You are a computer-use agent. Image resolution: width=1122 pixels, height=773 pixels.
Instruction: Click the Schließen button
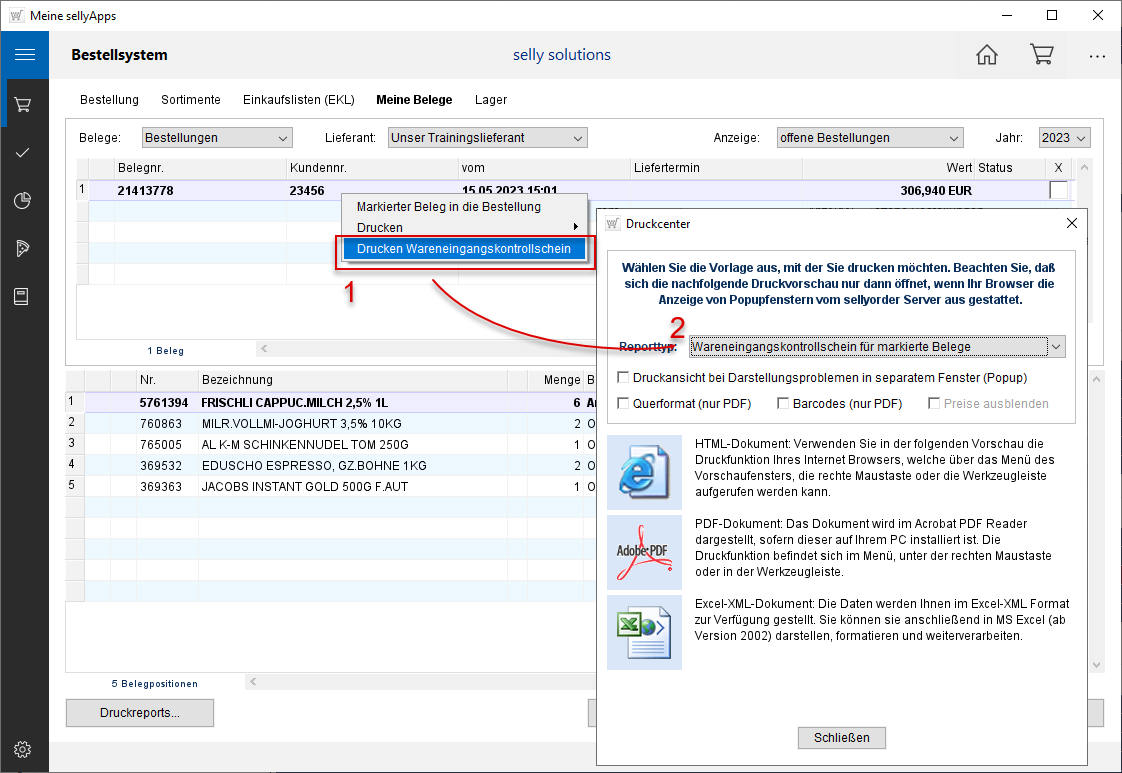[841, 738]
